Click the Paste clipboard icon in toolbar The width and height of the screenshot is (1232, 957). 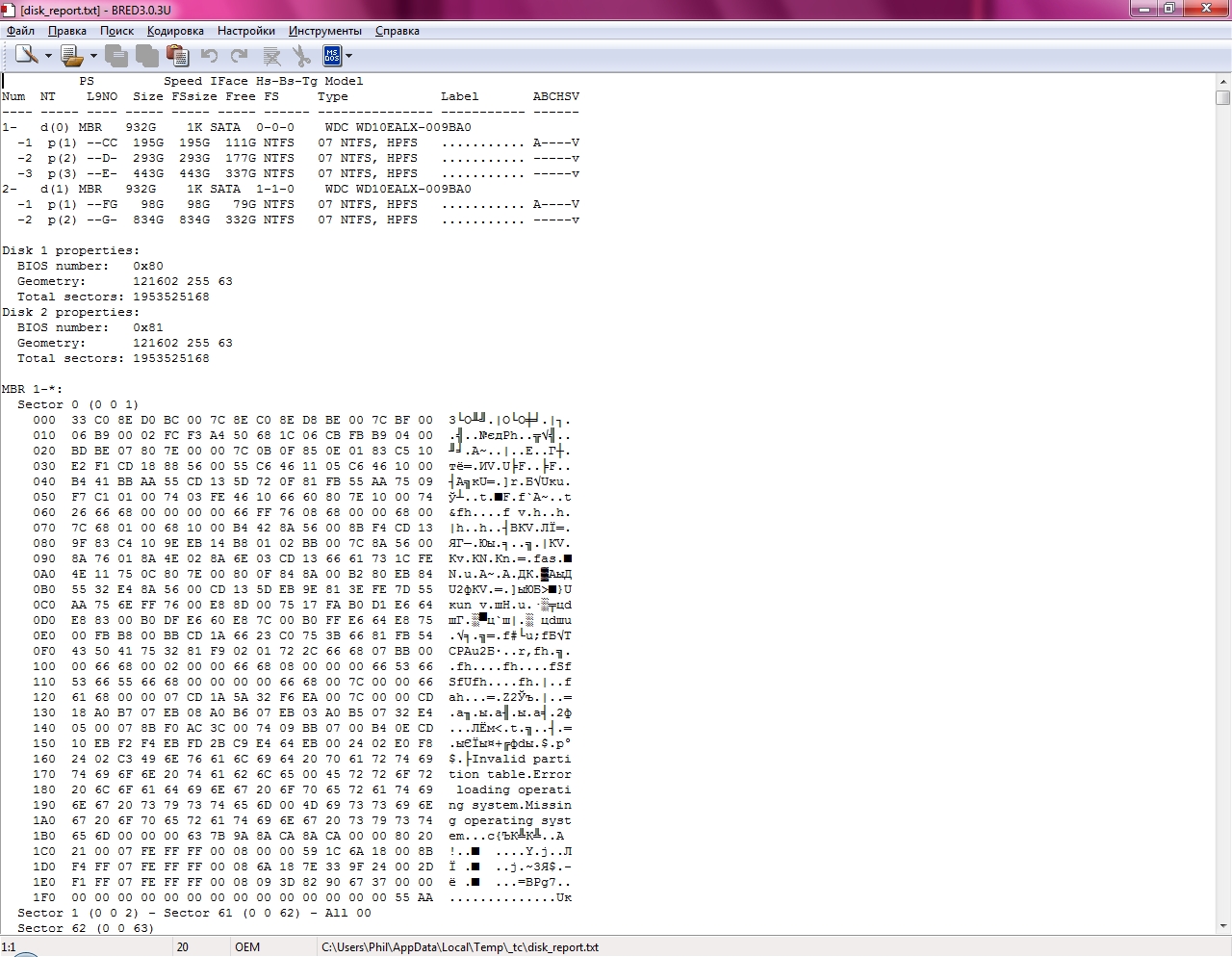(x=178, y=56)
